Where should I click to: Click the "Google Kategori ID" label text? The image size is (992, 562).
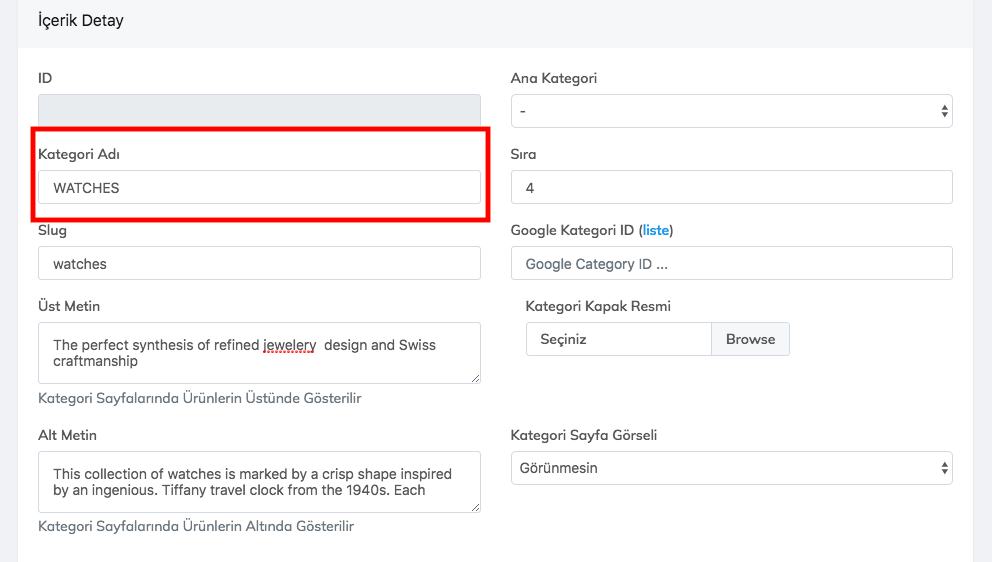572,230
